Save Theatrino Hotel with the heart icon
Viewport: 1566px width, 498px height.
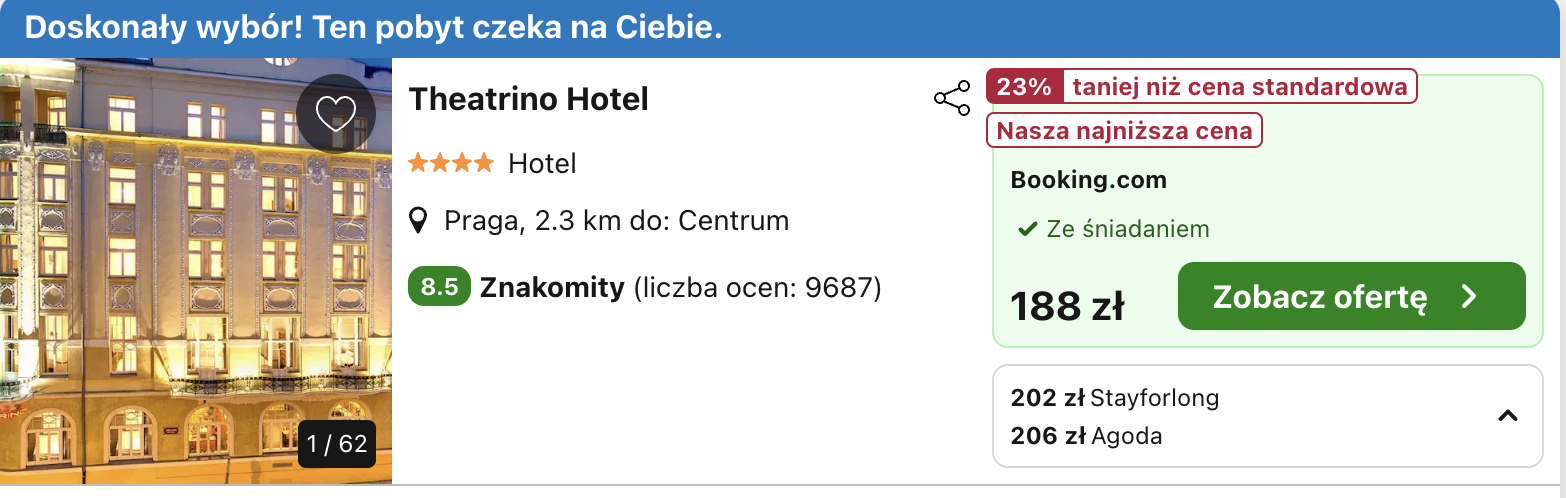(336, 114)
